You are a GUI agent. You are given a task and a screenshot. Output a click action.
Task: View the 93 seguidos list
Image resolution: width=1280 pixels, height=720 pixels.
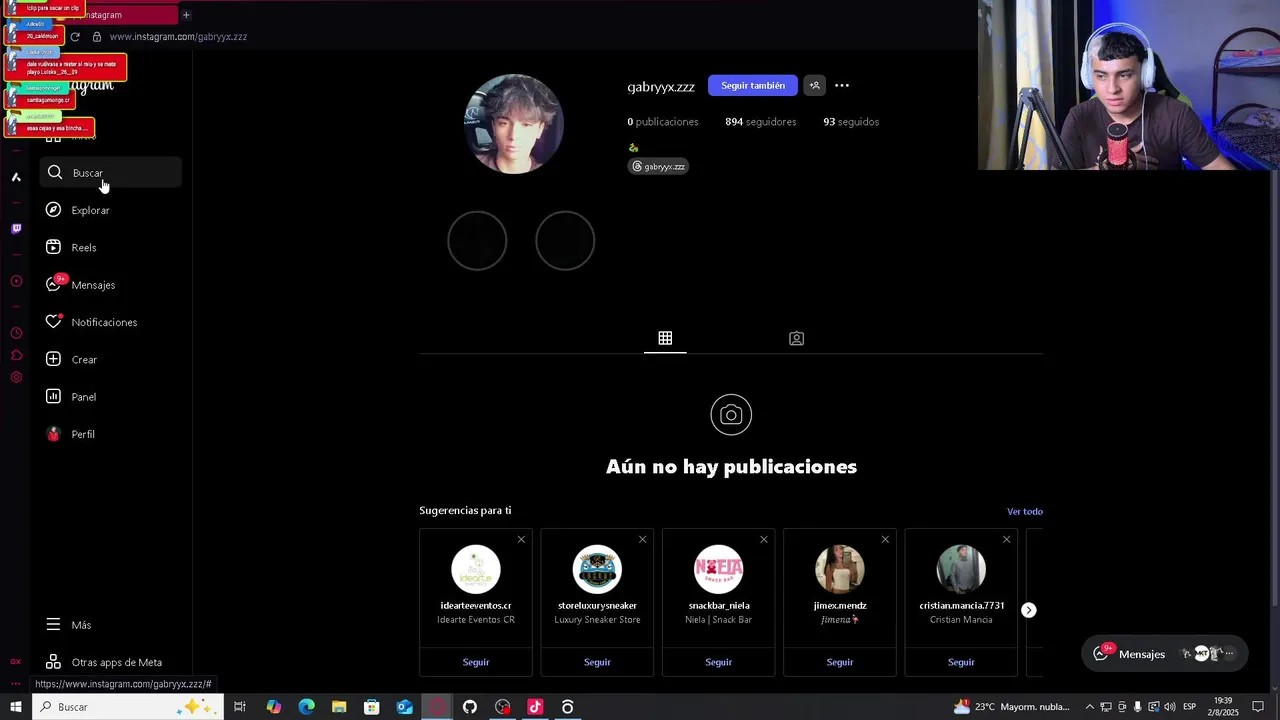click(851, 122)
